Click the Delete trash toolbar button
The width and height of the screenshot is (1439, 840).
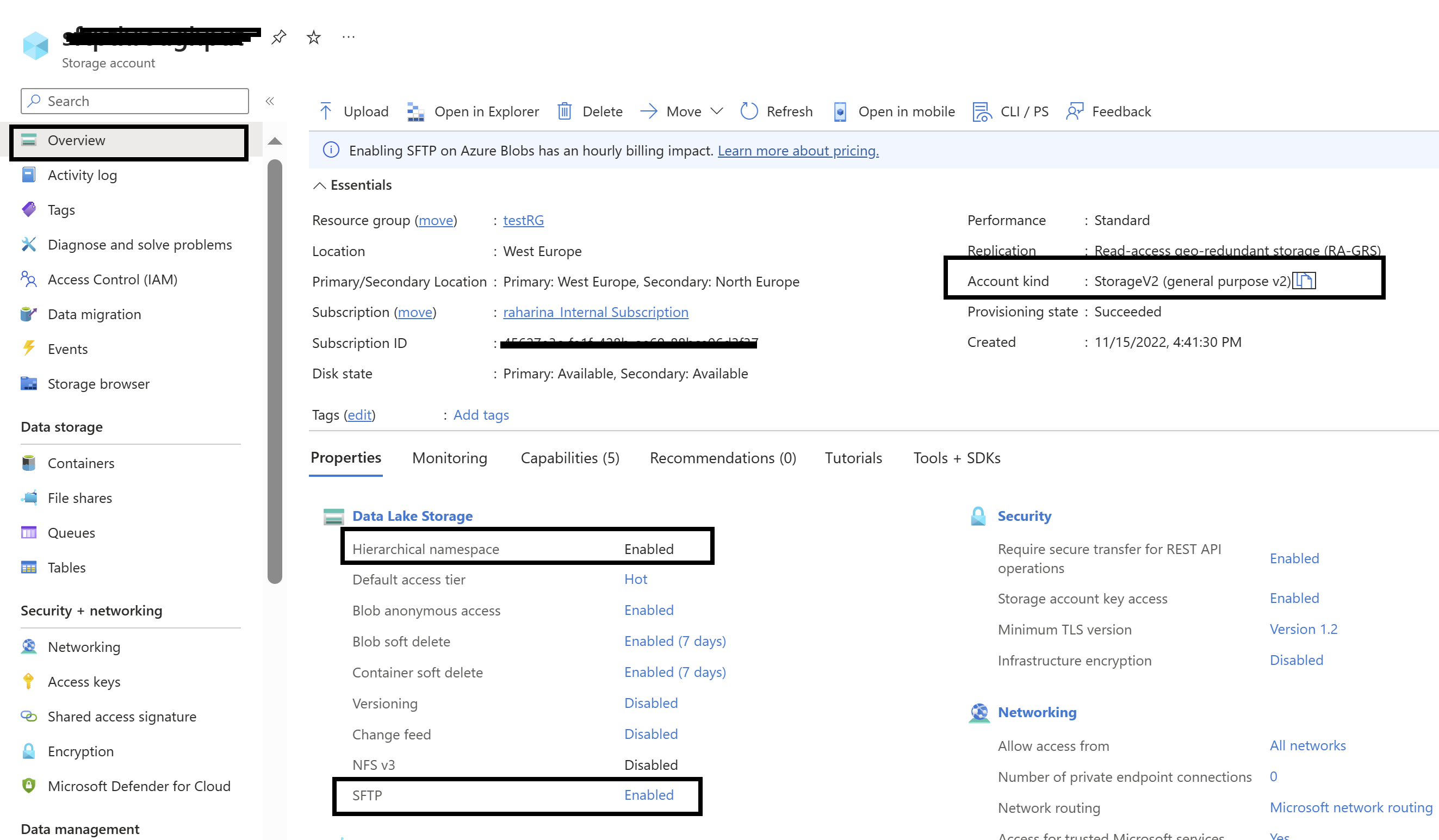pyautogui.click(x=590, y=111)
